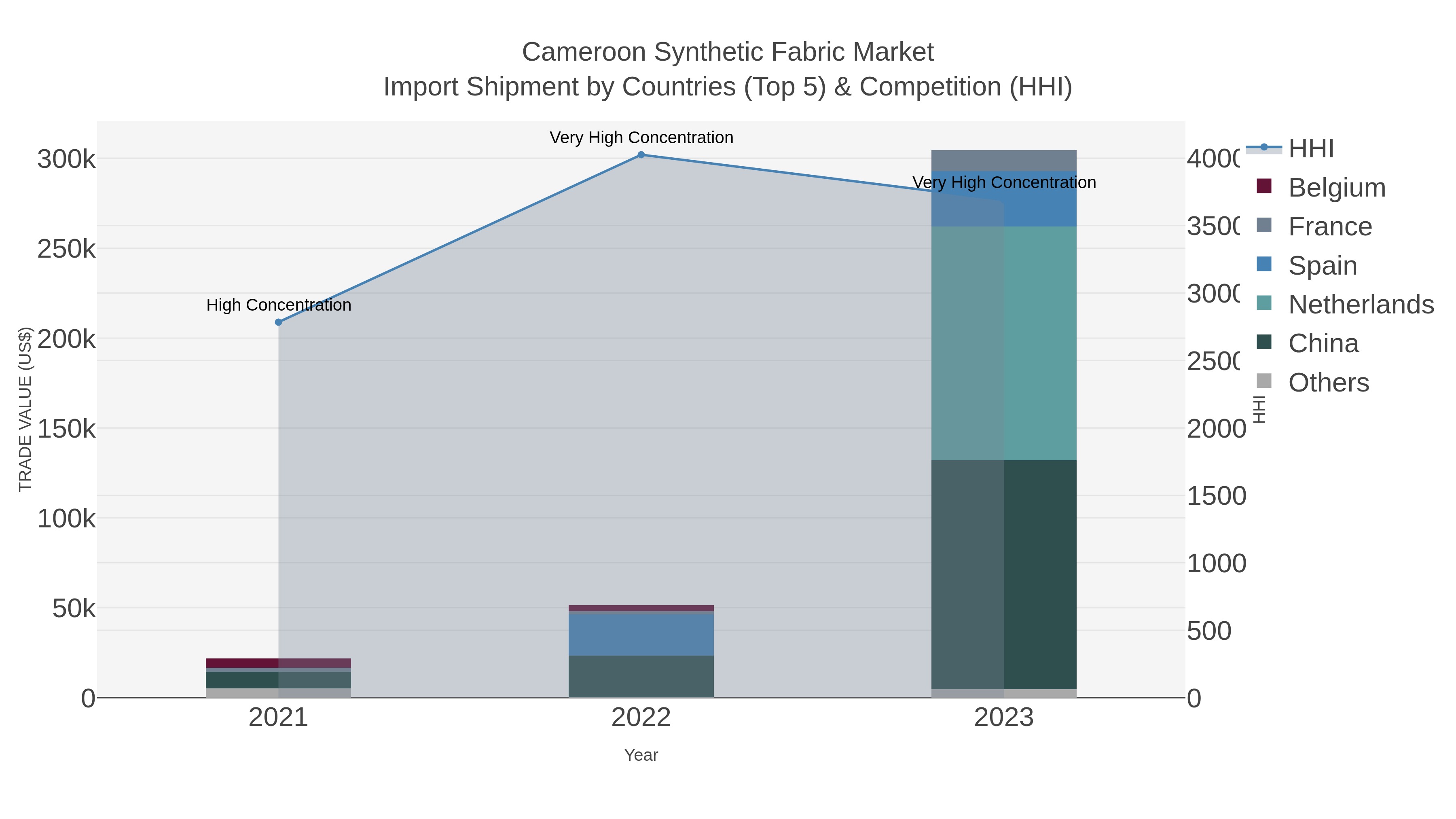Click the 2023 x-axis label
The image size is (1456, 819).
[x=1004, y=718]
